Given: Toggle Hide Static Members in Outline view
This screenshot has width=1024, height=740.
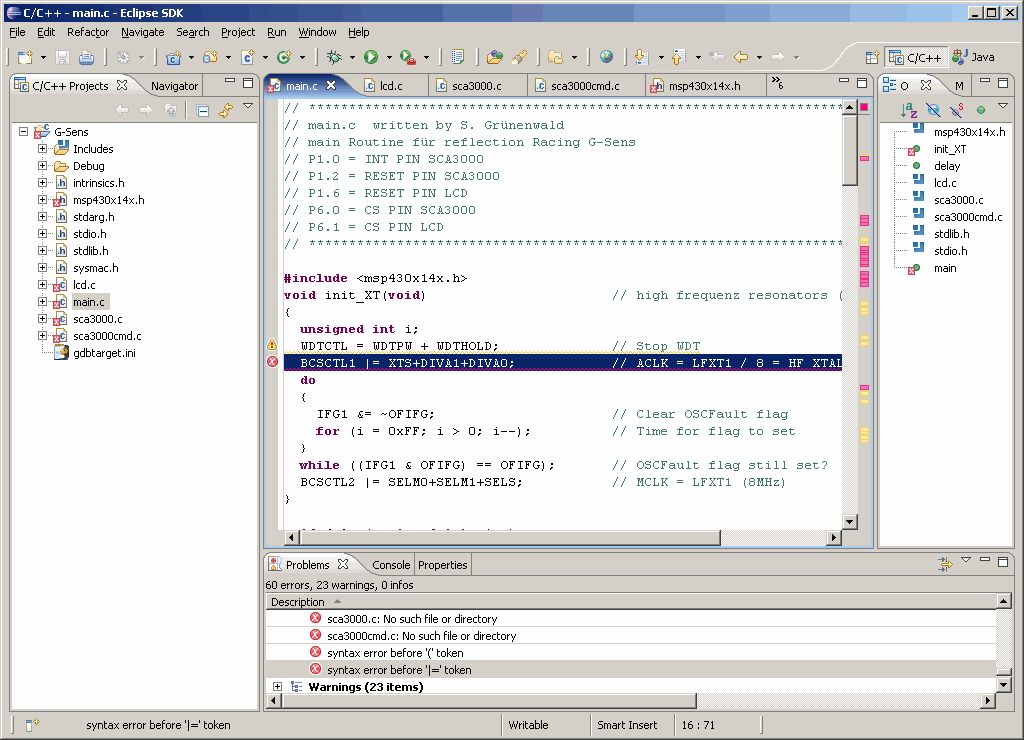Looking at the screenshot, I should (958, 110).
